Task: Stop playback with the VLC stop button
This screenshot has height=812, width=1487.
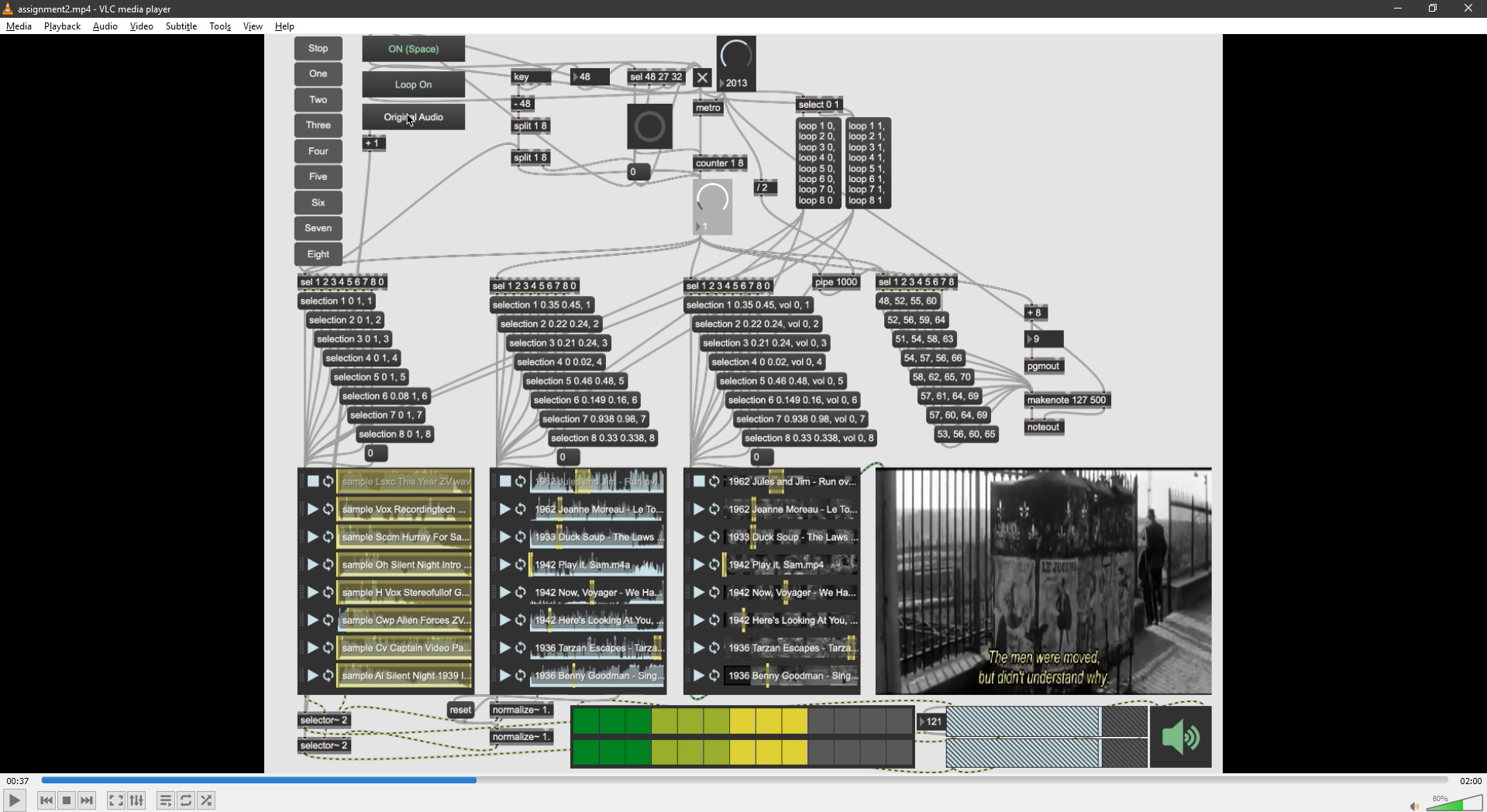Action: click(x=67, y=800)
